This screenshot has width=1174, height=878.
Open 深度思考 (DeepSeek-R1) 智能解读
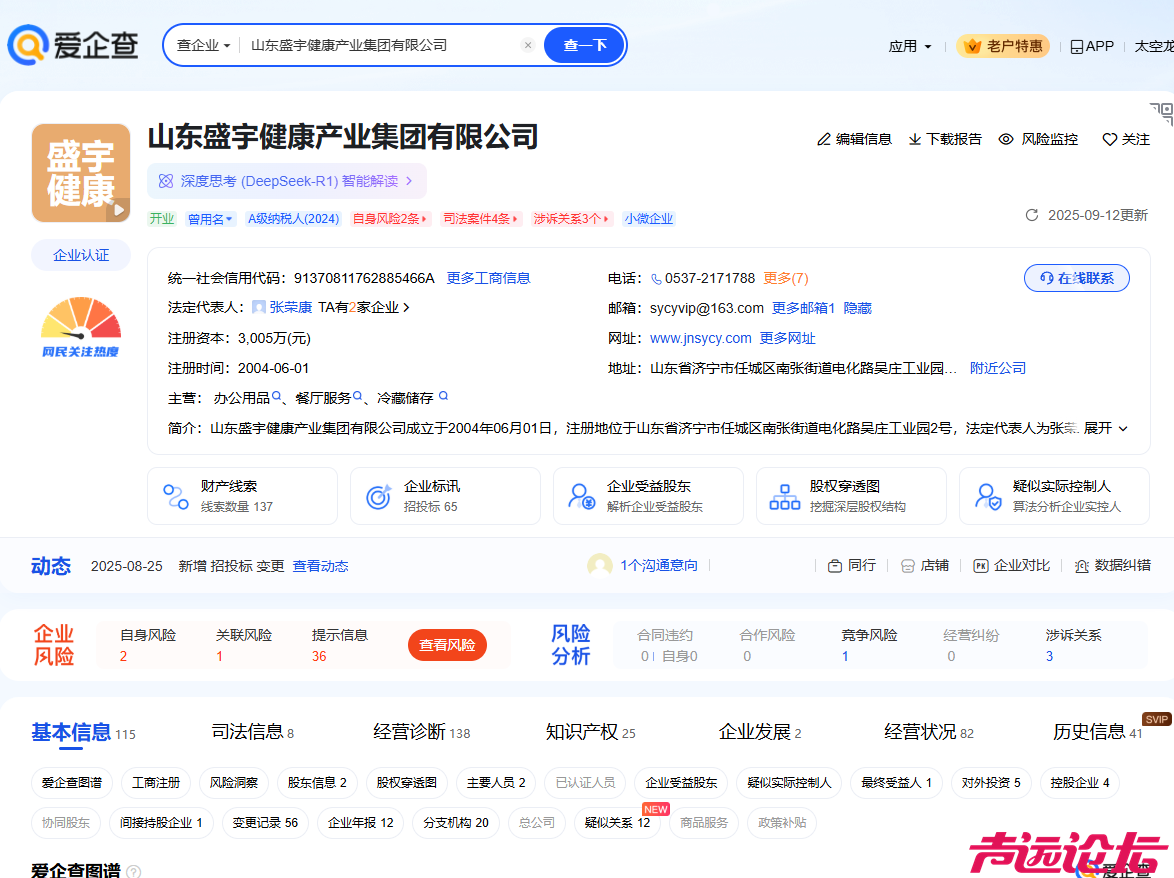click(287, 181)
